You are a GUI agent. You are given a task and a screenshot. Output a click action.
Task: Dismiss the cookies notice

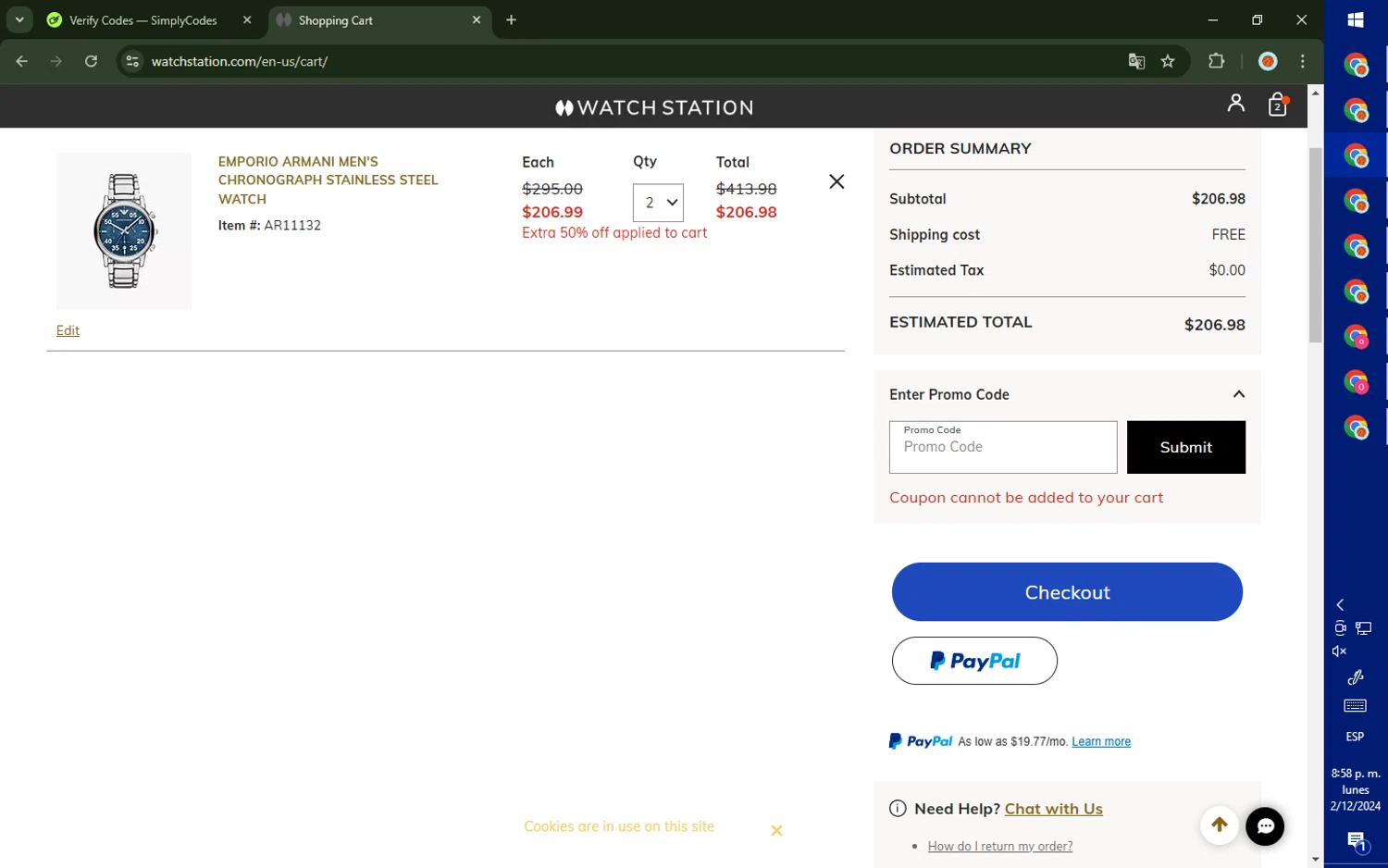pos(776,830)
